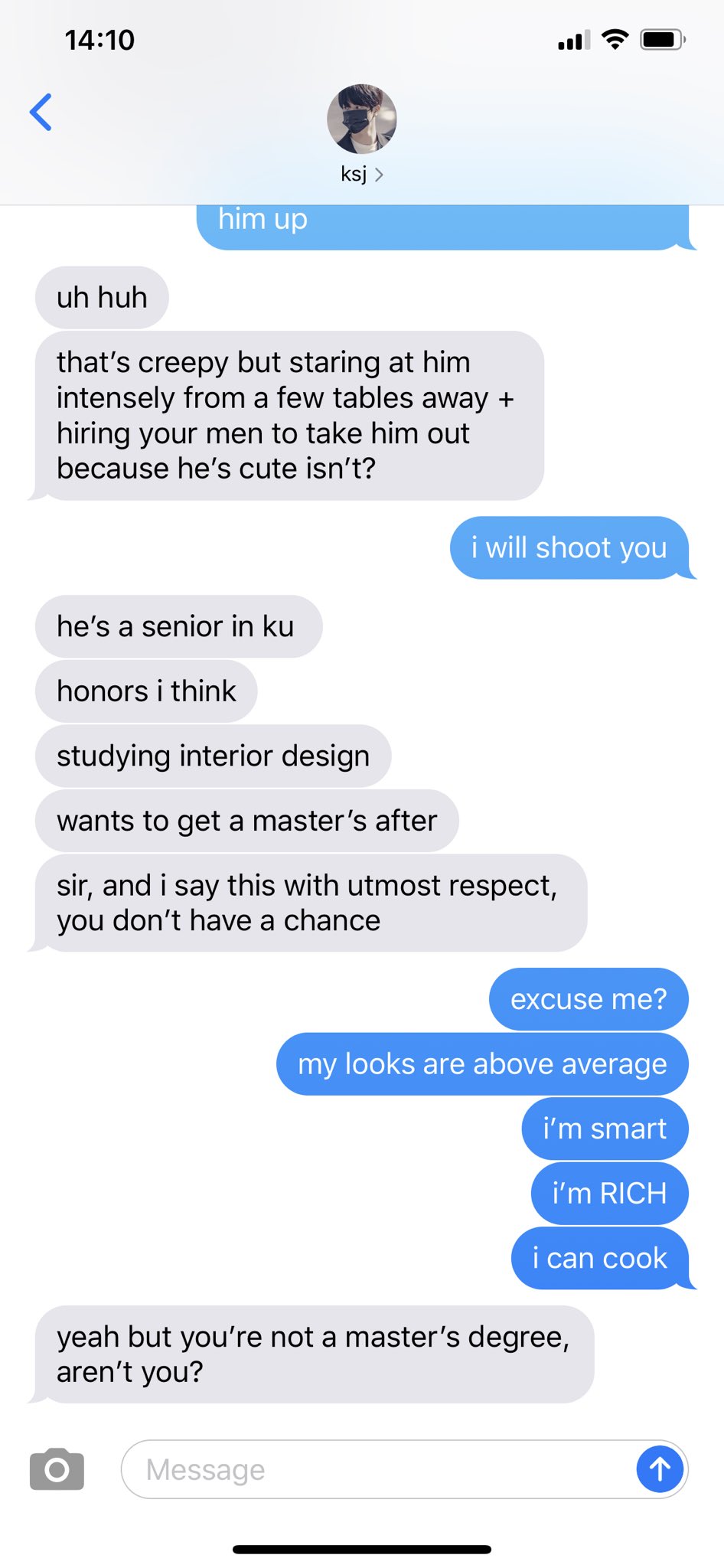Tap "my looks are above average" message

482,1063
